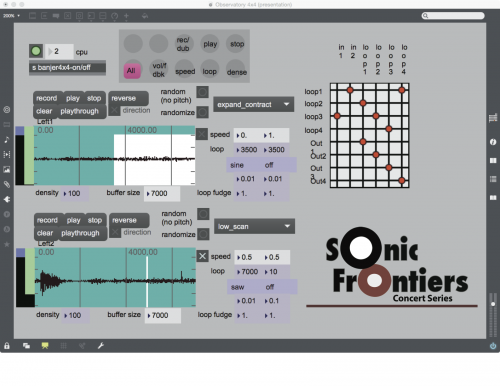Viewport: 500px width, 386px height.
Task: Open the low_scan dropdown menu
Action: coord(254,227)
